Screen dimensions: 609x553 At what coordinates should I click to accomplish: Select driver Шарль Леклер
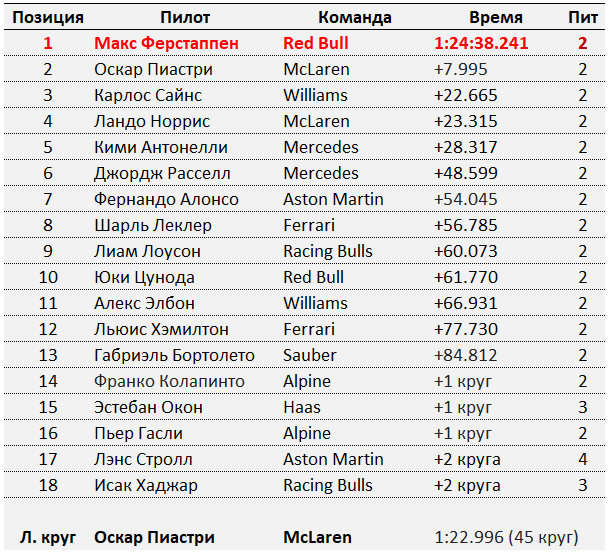point(149,225)
